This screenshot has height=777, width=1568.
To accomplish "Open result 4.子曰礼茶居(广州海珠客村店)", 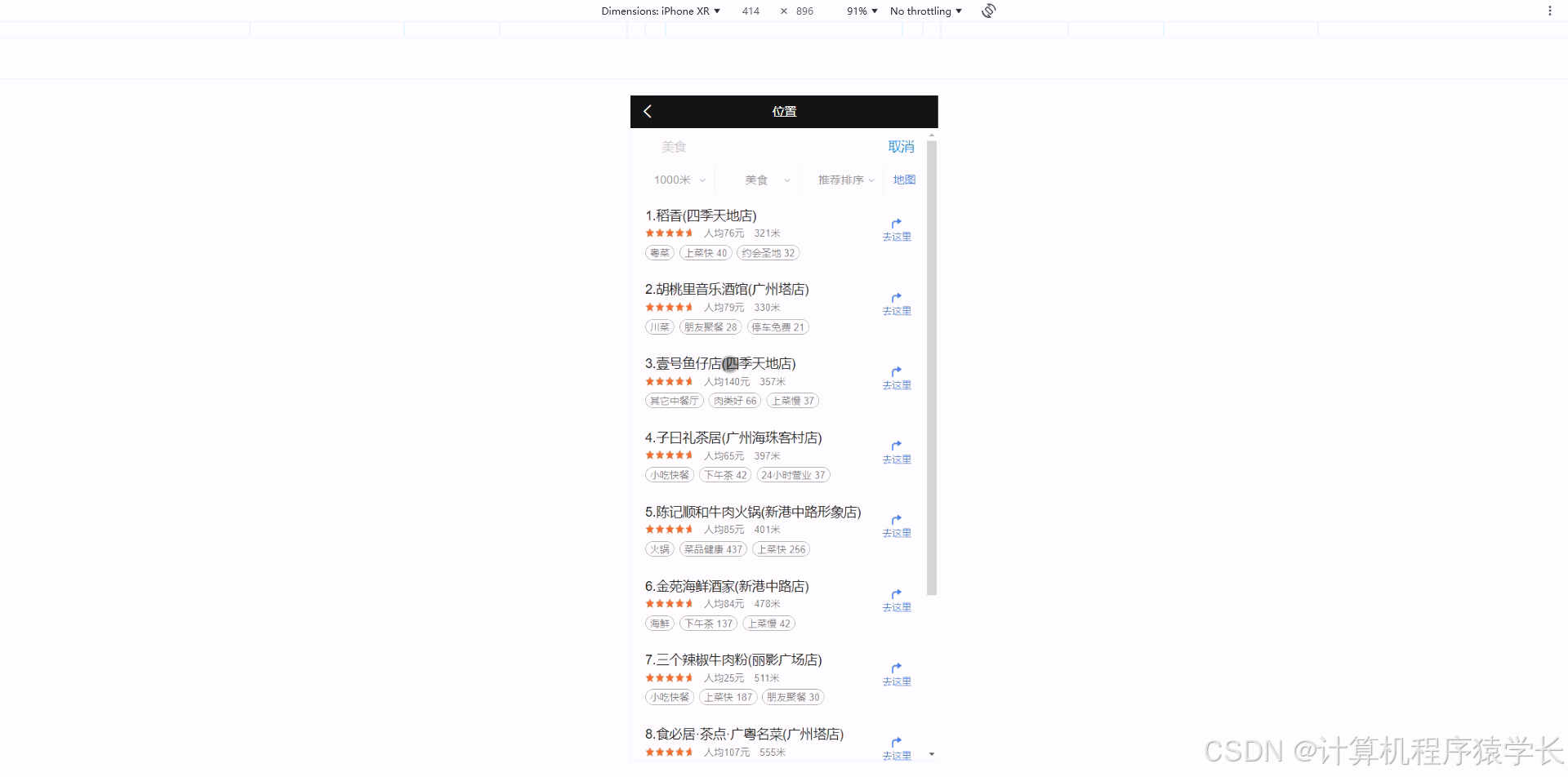I will (x=733, y=437).
